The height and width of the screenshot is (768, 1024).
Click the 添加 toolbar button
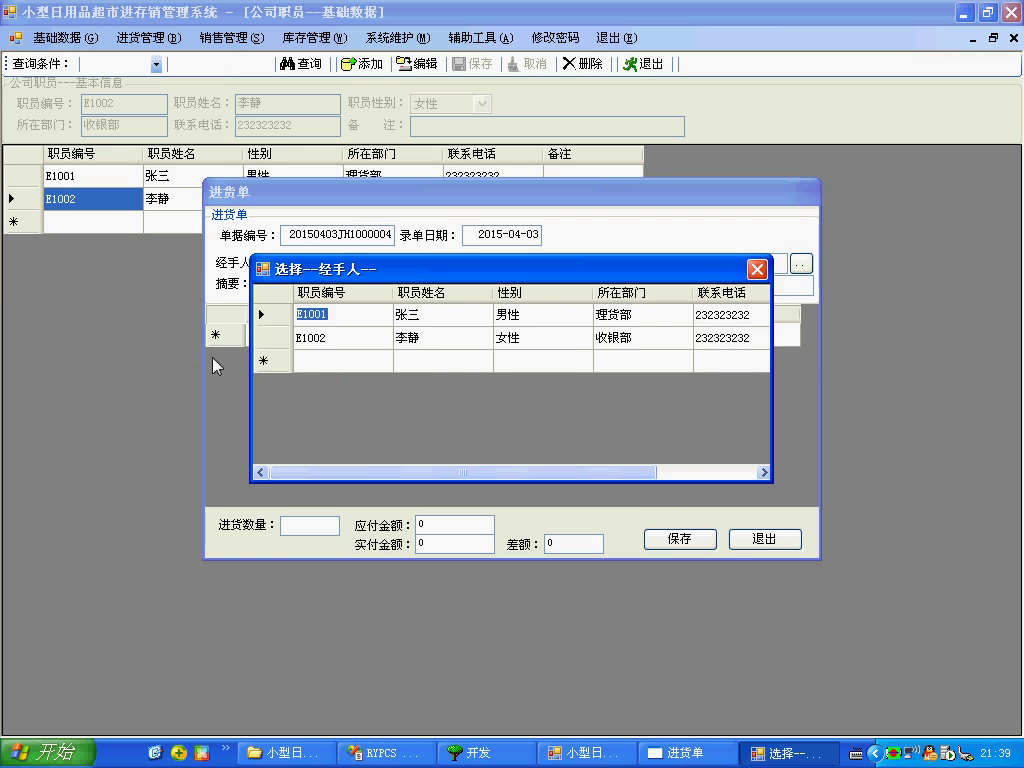point(362,64)
